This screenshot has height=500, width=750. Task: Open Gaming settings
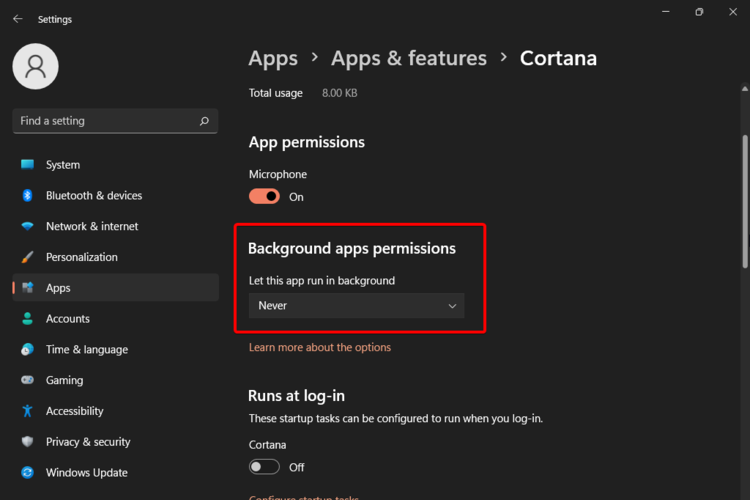coord(115,380)
